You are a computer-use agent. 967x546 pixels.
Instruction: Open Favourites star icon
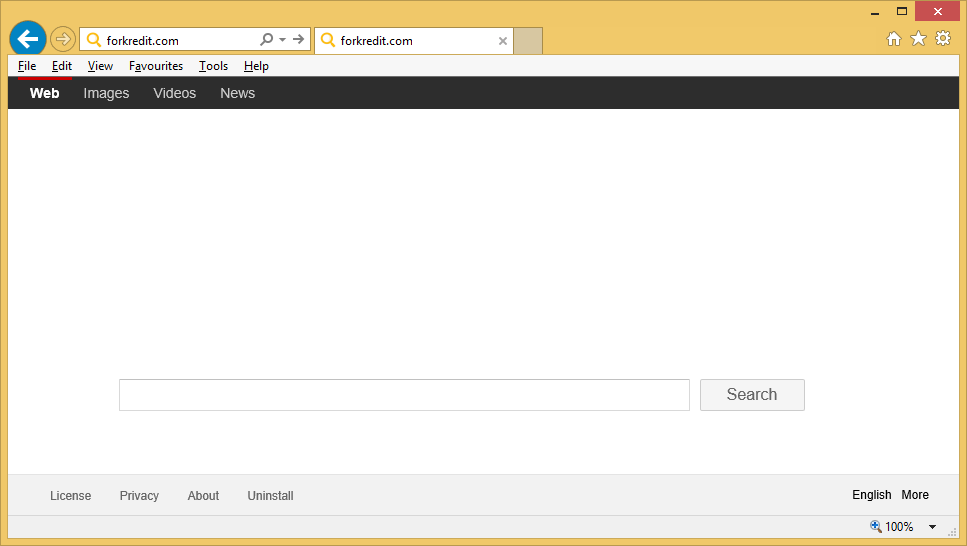pos(918,39)
